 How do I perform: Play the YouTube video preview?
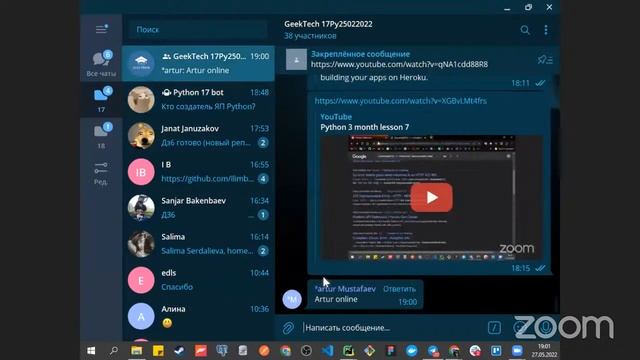pyautogui.click(x=431, y=198)
